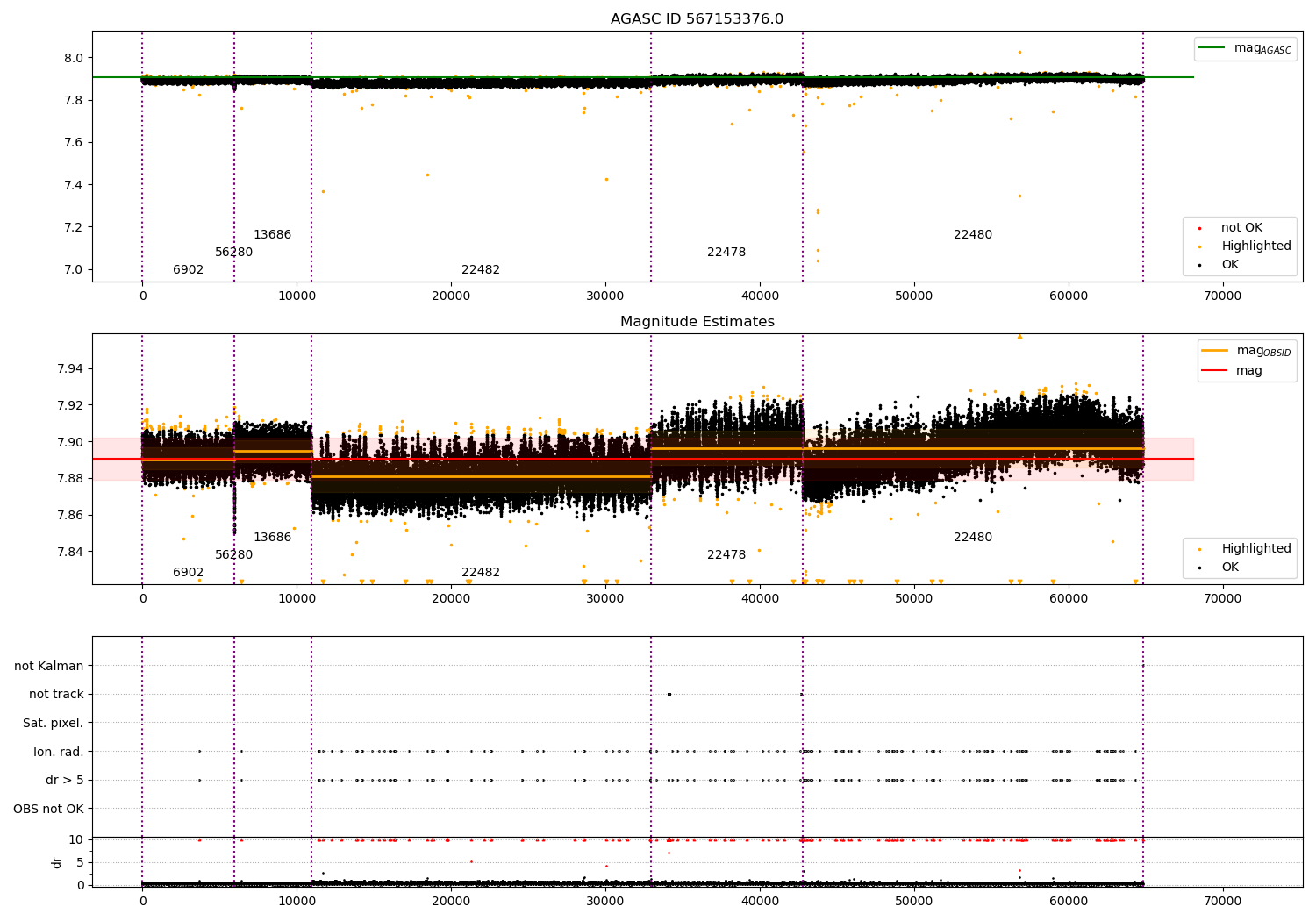The image size is (1316, 921).
Task: Click the 7.84 y-axis tick in middle panel
Action: pos(70,552)
